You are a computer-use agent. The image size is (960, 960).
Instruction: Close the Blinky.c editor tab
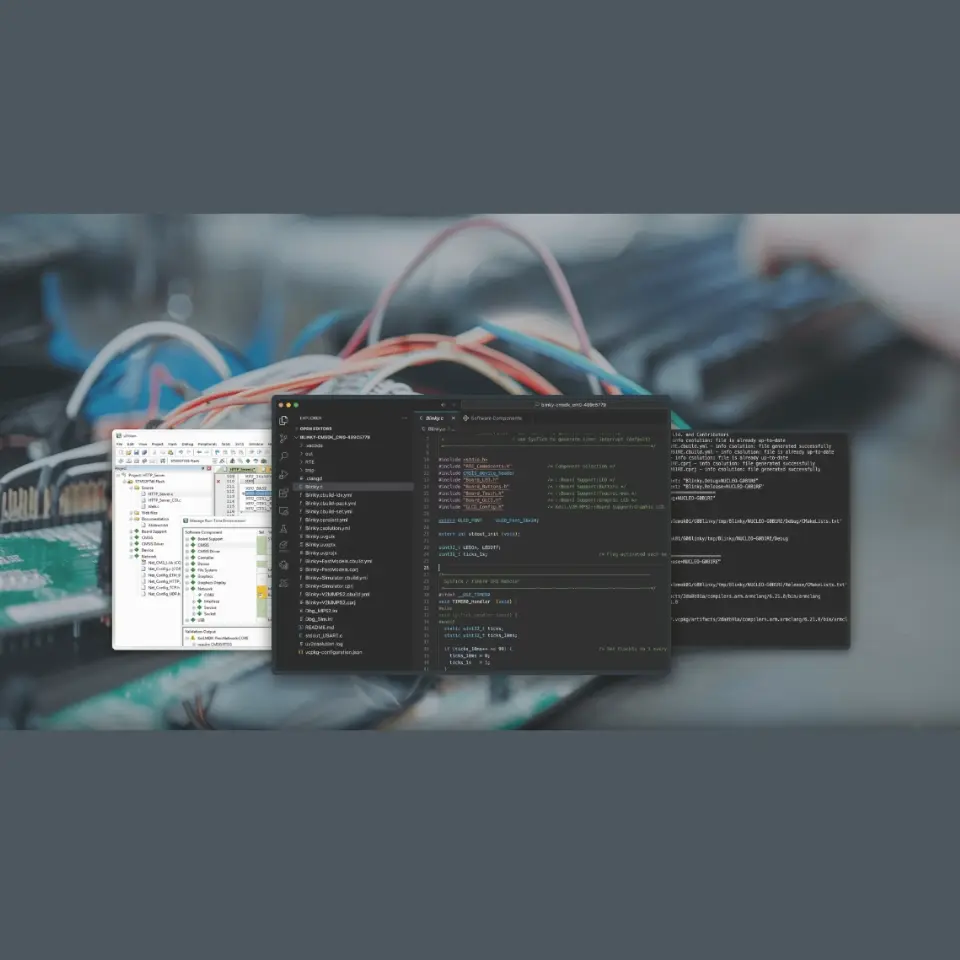(453, 418)
